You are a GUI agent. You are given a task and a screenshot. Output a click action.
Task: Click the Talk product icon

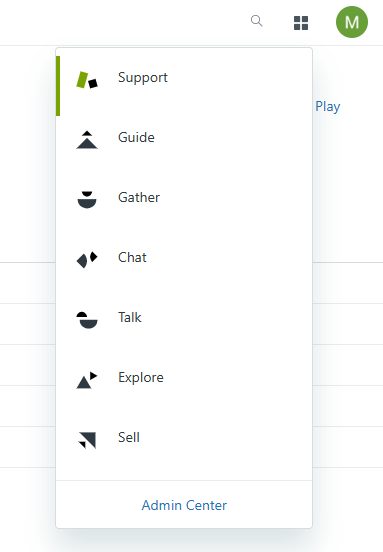click(x=87, y=320)
